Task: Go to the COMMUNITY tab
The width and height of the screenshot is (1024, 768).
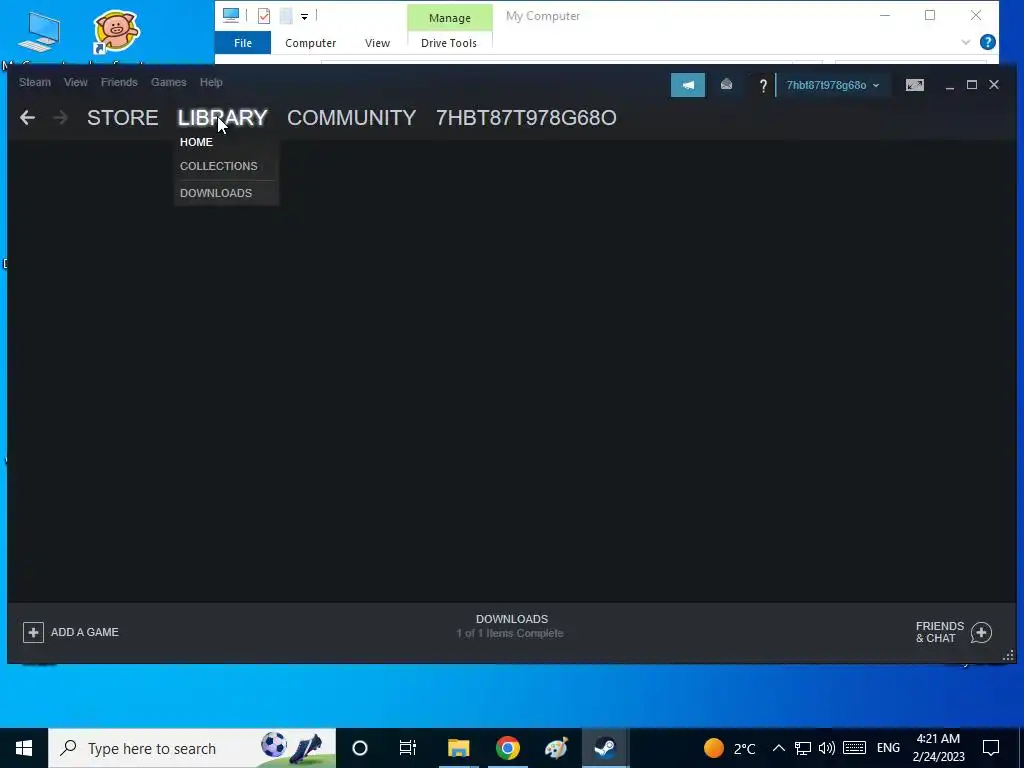Action: pos(351,118)
